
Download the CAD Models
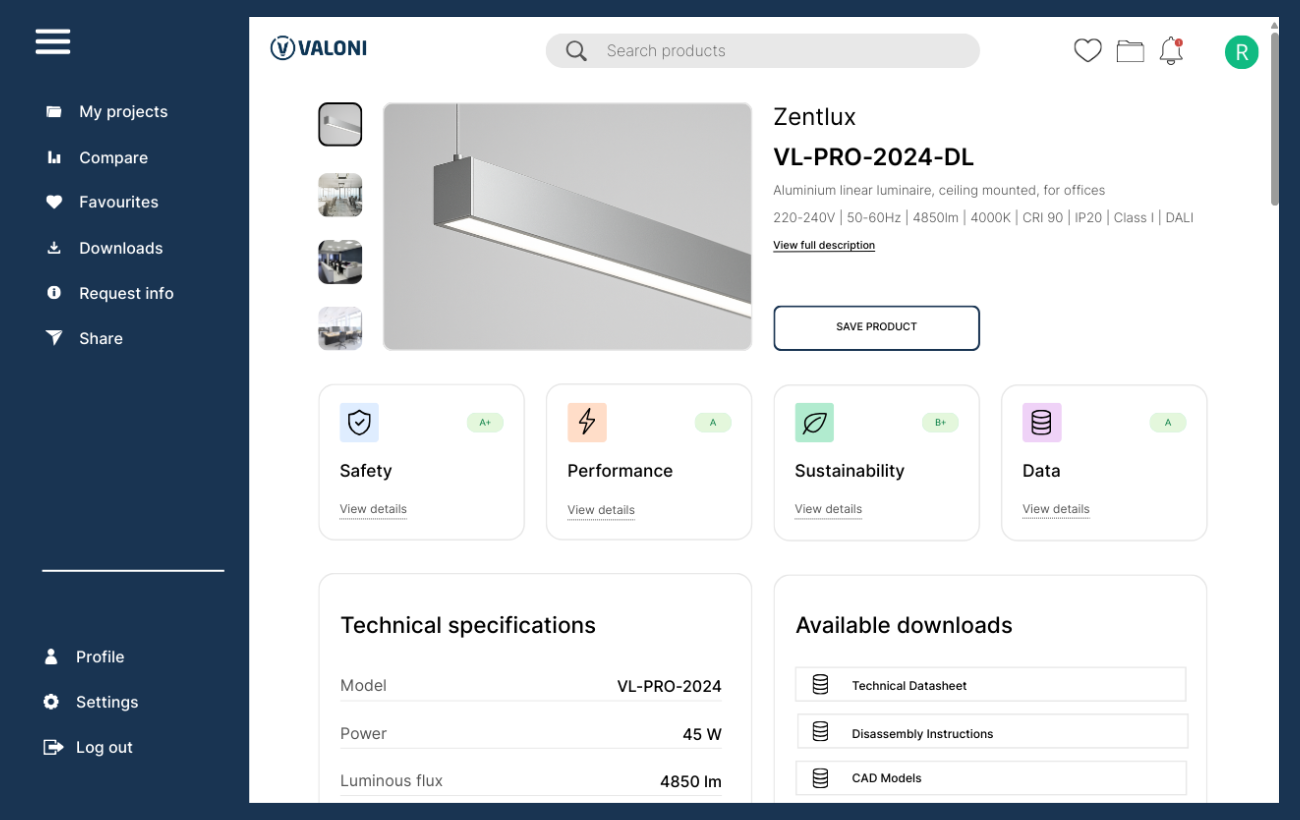coord(991,778)
